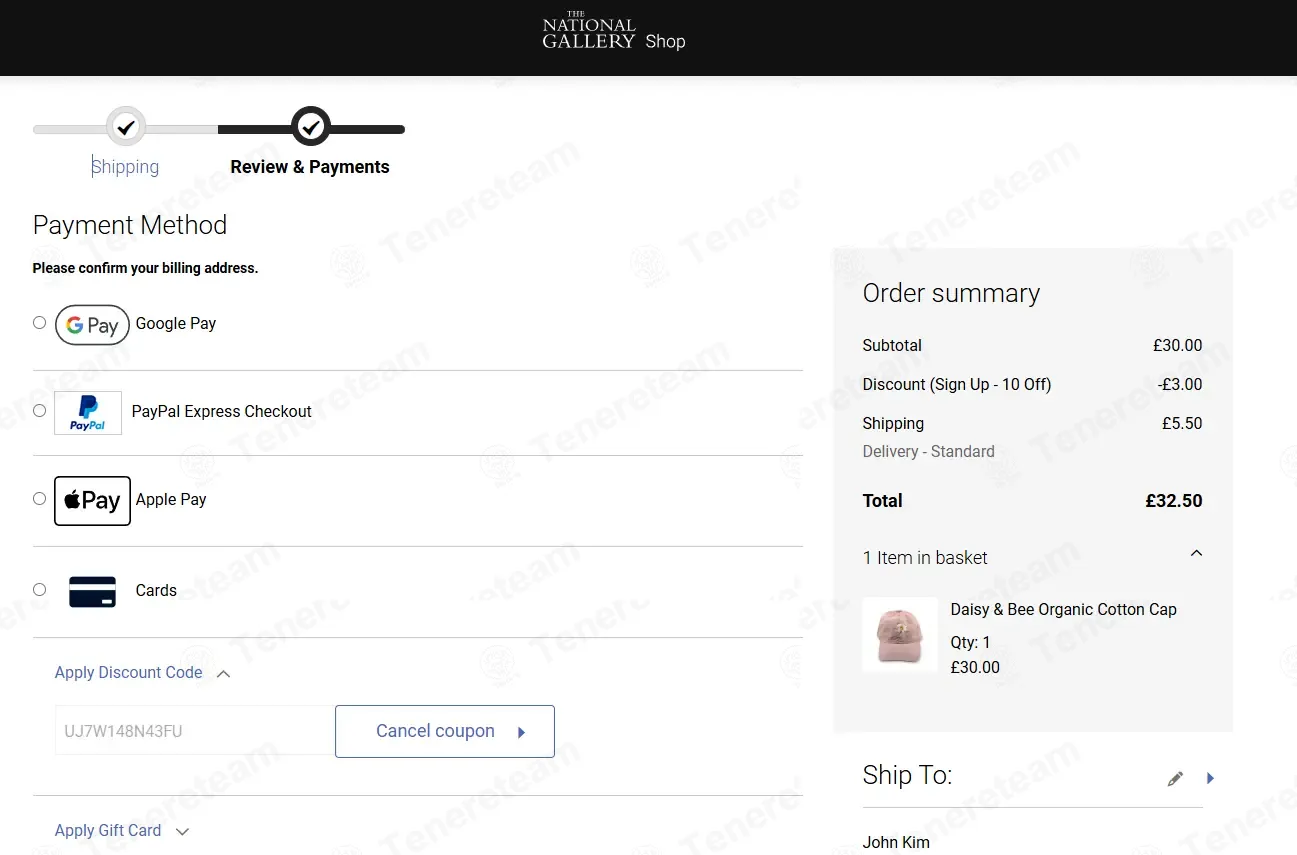1297x855 pixels.
Task: Click the credit card icon for Cards
Action: (x=93, y=591)
